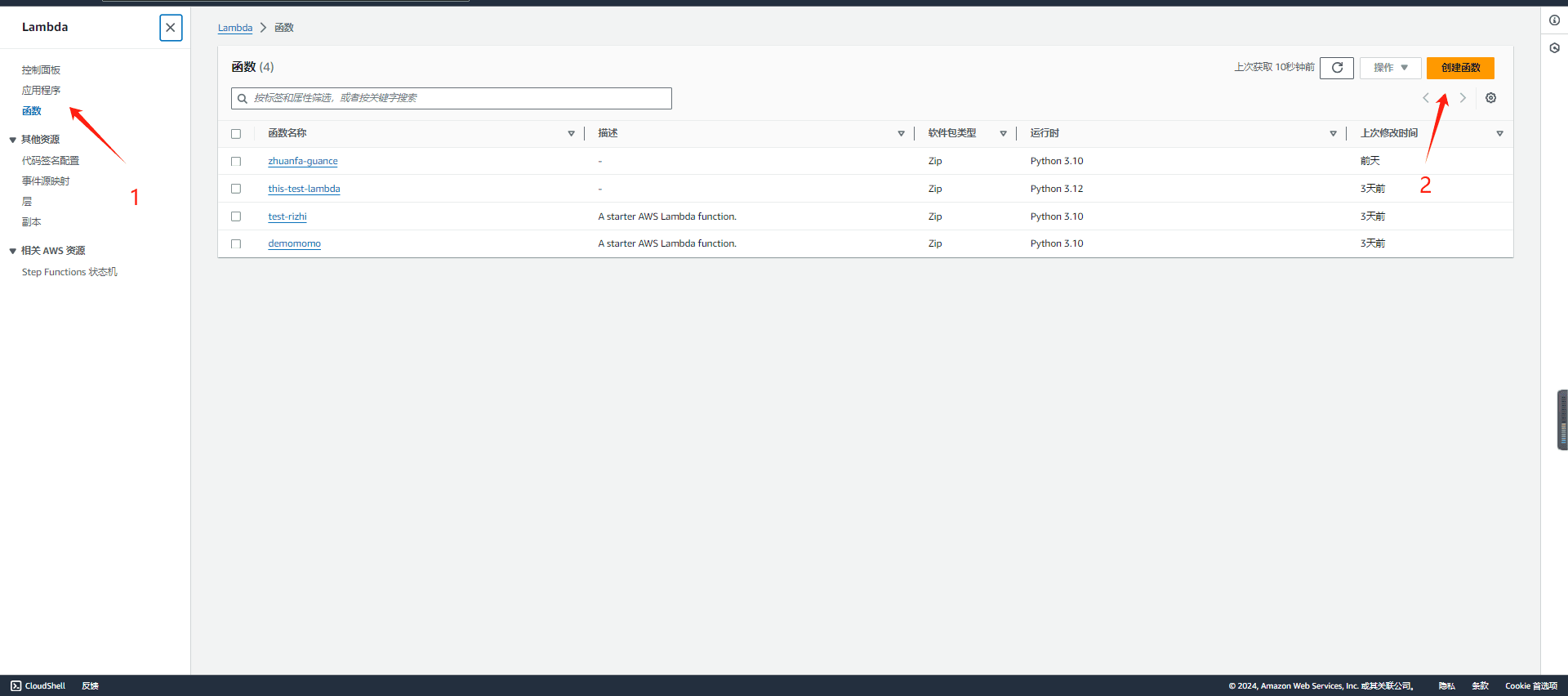Click the Lambda breadcrumb link
1568x696 pixels.
point(235,28)
